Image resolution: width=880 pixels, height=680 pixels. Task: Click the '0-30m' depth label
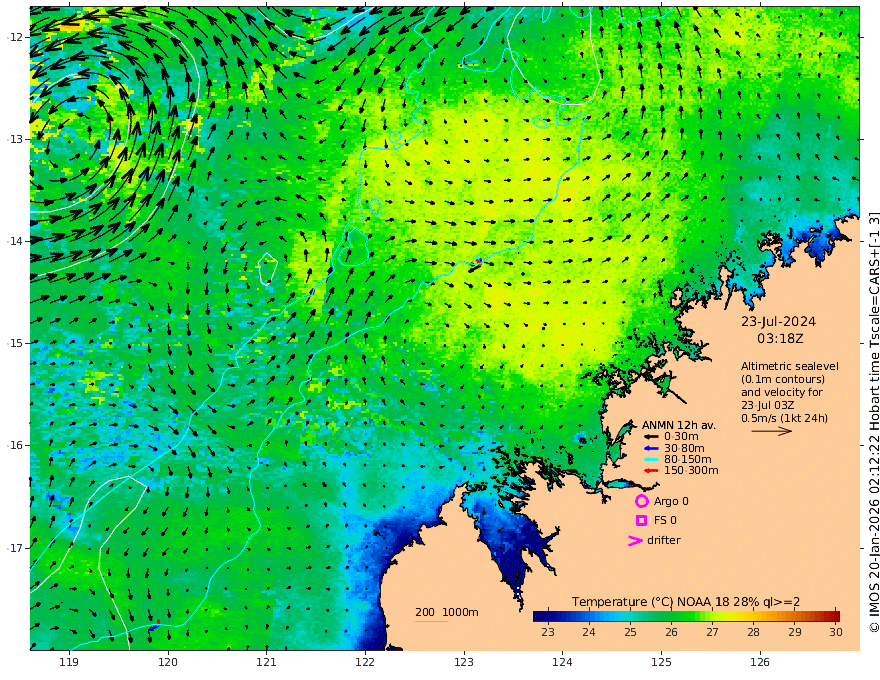pos(681,437)
